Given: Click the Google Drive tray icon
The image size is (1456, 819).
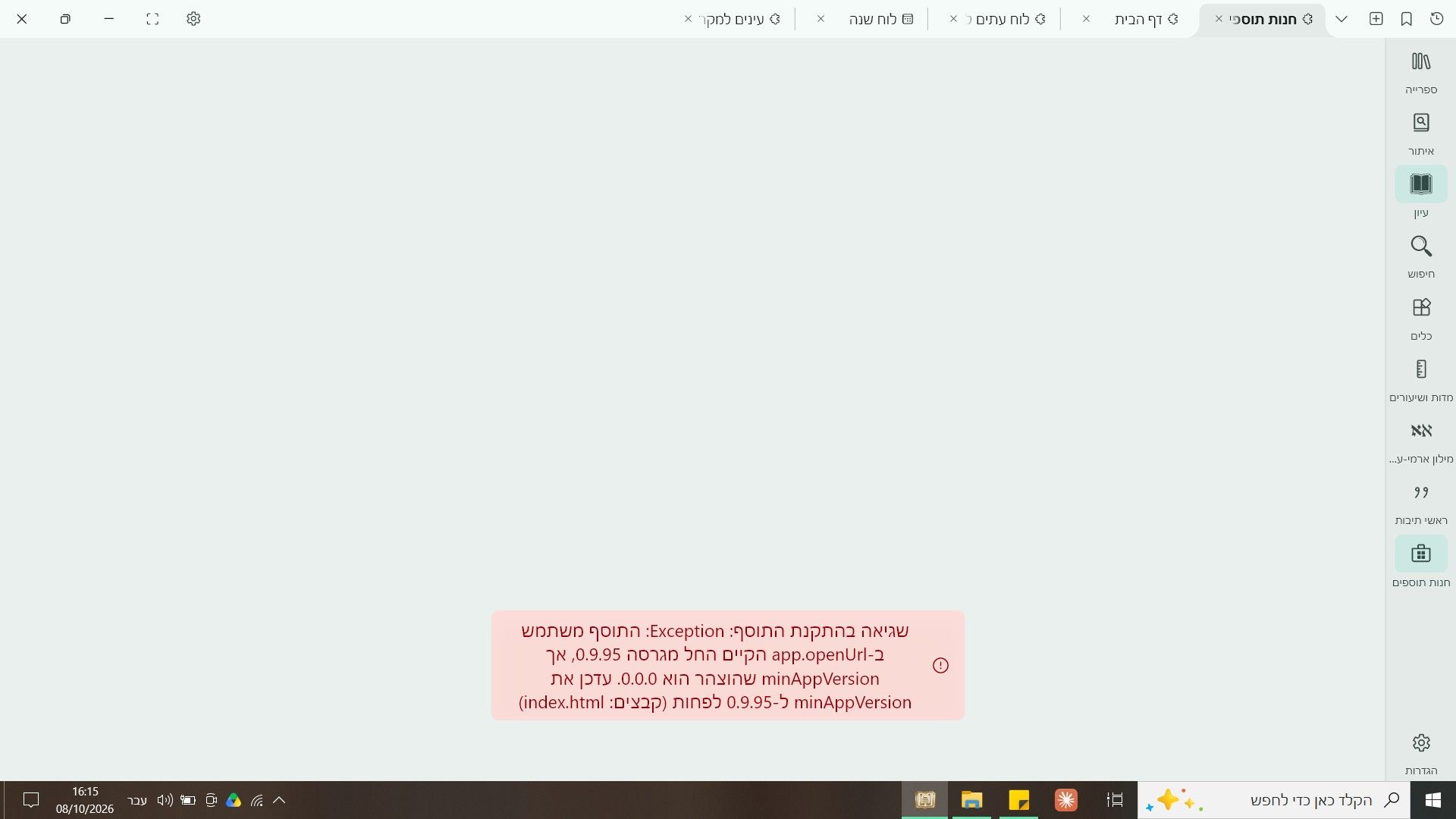Looking at the screenshot, I should (234, 800).
